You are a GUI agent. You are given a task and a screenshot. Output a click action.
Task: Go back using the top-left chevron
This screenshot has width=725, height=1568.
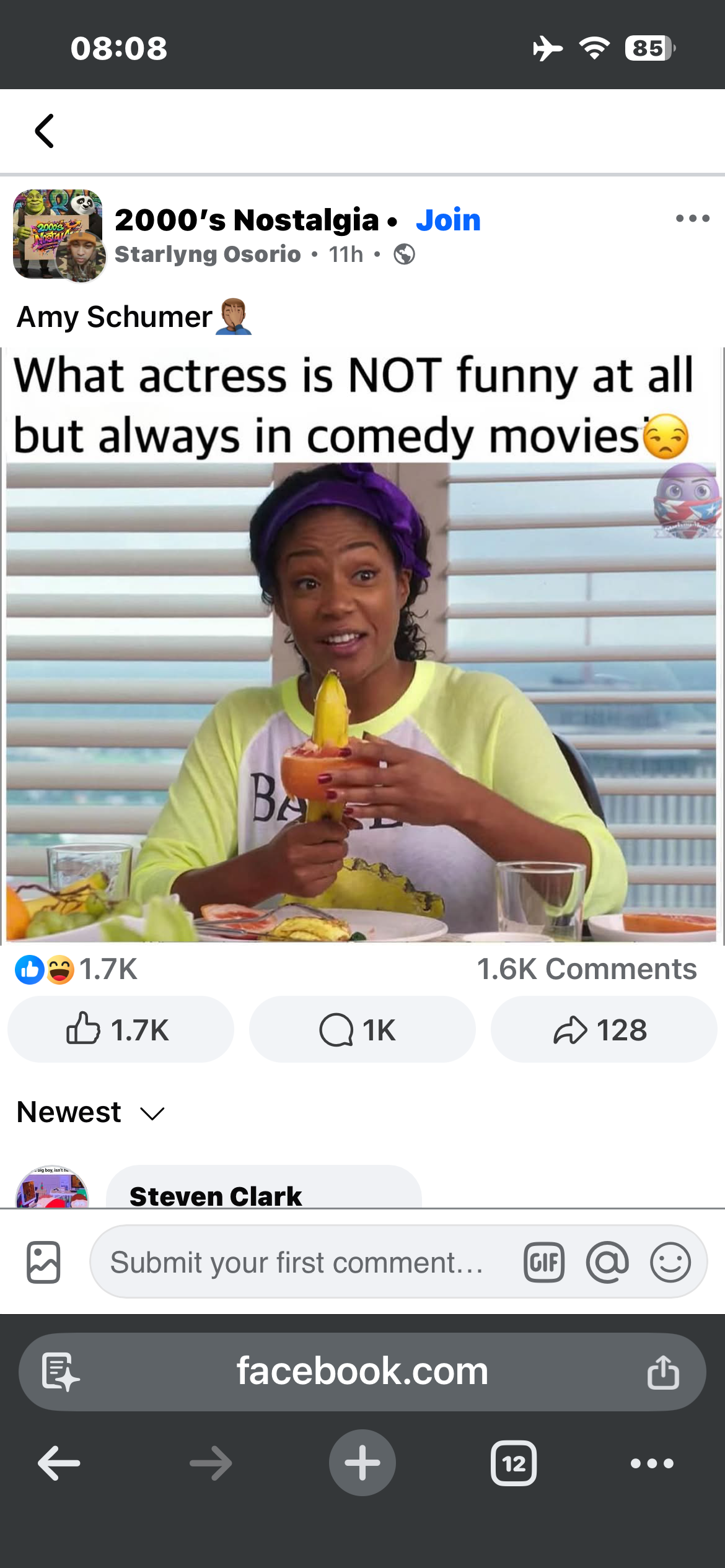click(45, 131)
